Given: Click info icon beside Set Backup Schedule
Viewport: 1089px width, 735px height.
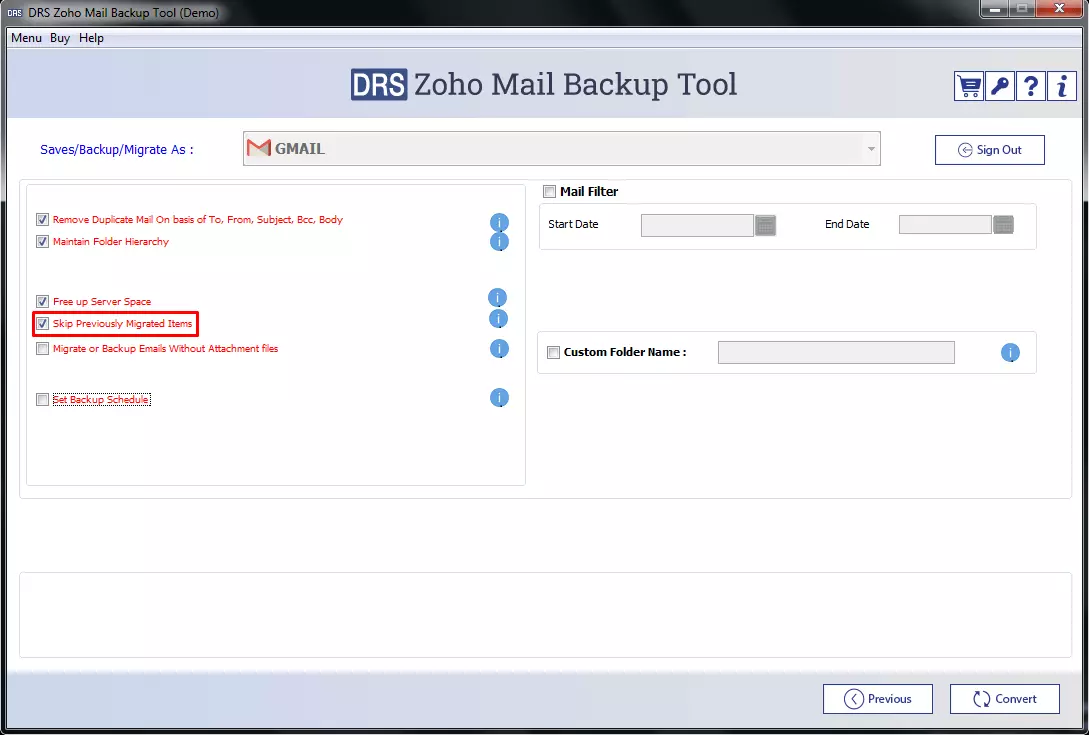Looking at the screenshot, I should coord(499,397).
